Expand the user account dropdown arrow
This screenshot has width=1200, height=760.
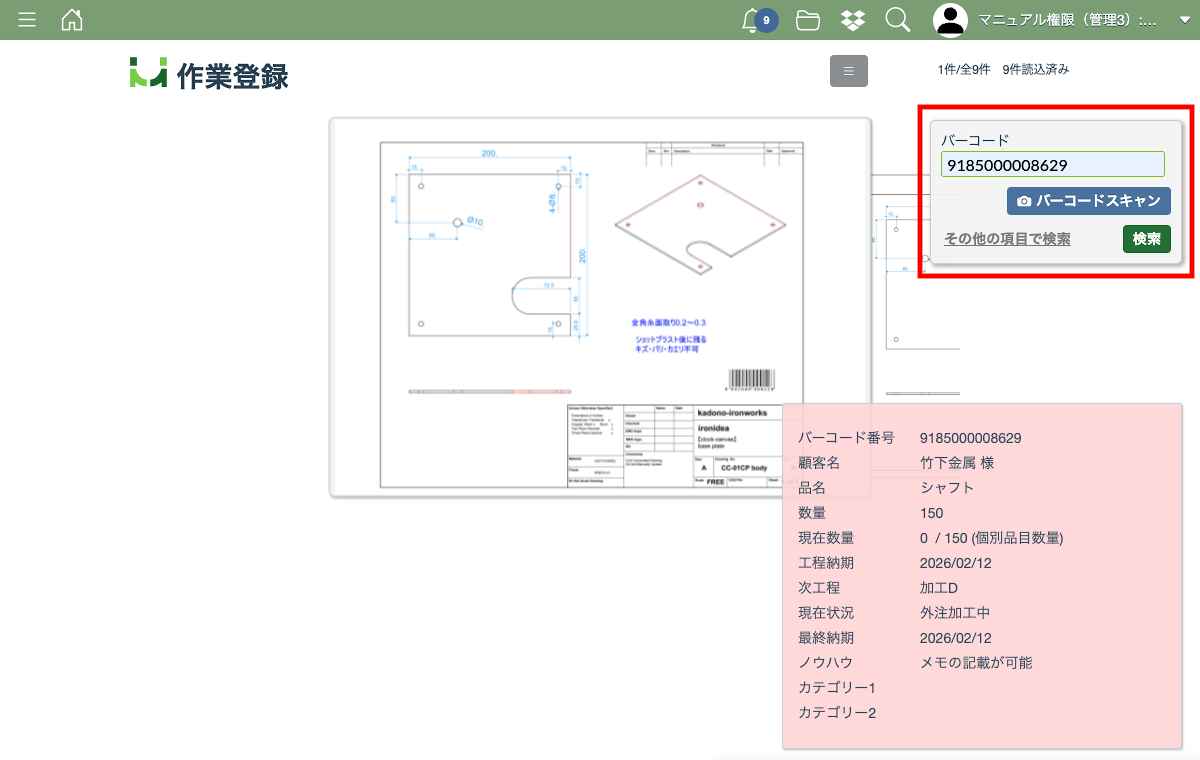(1185, 20)
